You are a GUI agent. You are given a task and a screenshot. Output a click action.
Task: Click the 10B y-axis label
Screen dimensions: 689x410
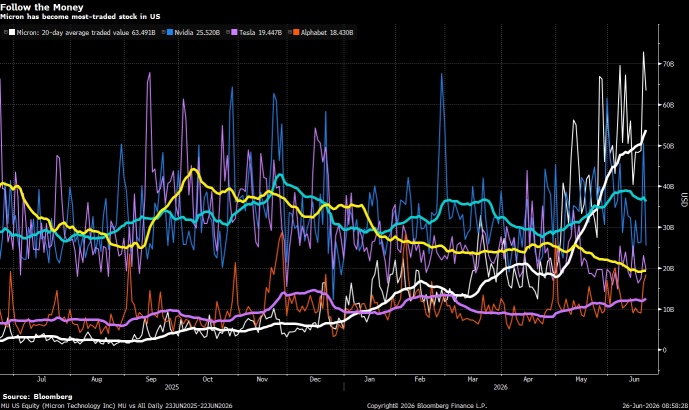click(x=668, y=309)
